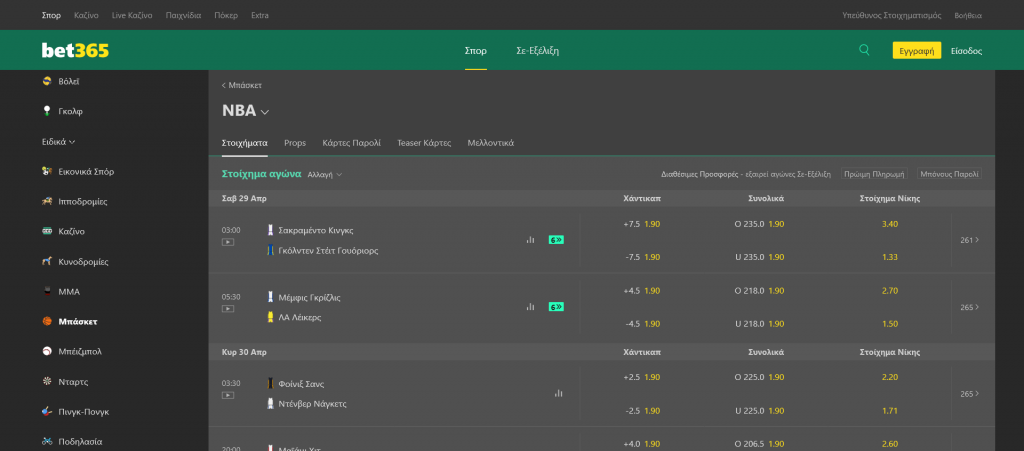Open 265 more markets for Μέμφις Γκρίζλις game

point(969,307)
